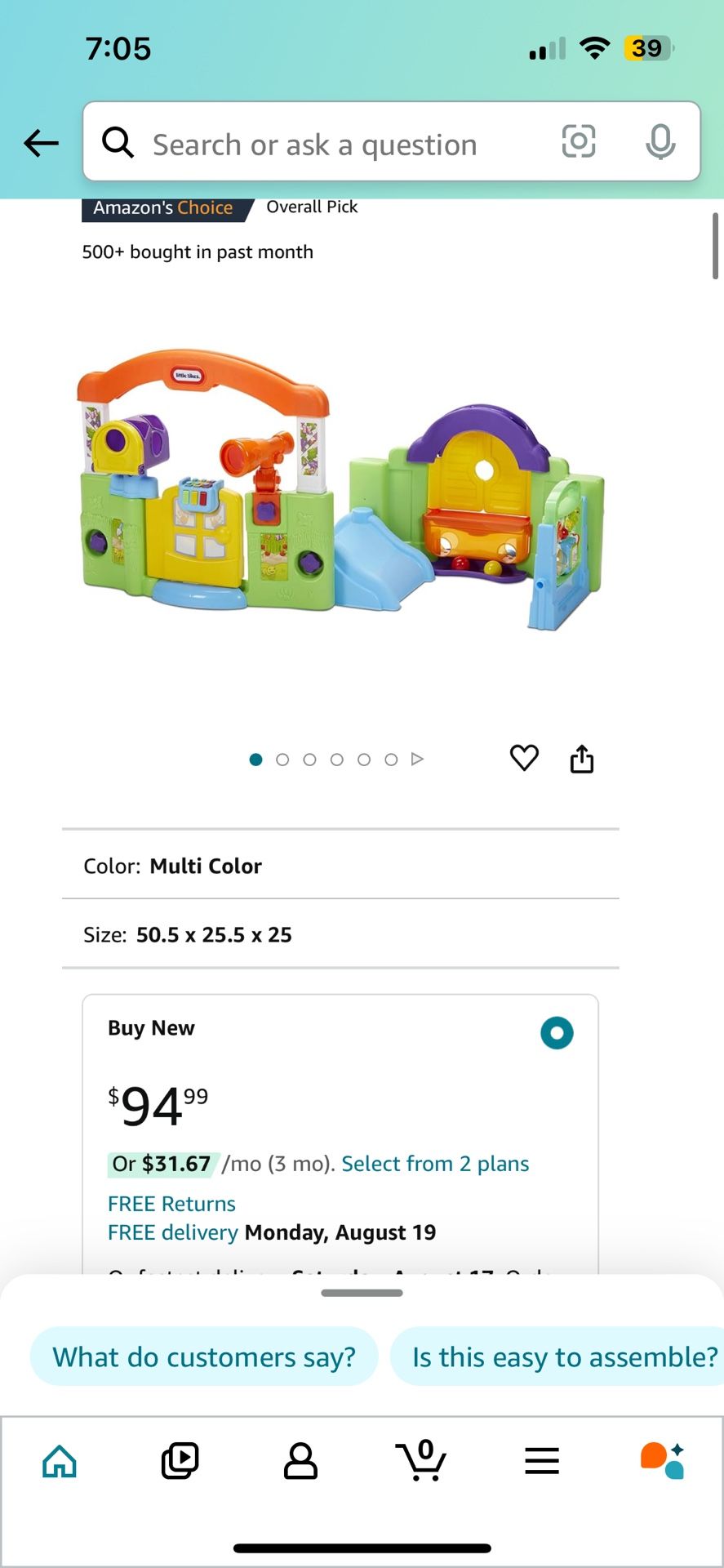Open camera lens search icon
The image size is (724, 1568).
pyautogui.click(x=578, y=141)
